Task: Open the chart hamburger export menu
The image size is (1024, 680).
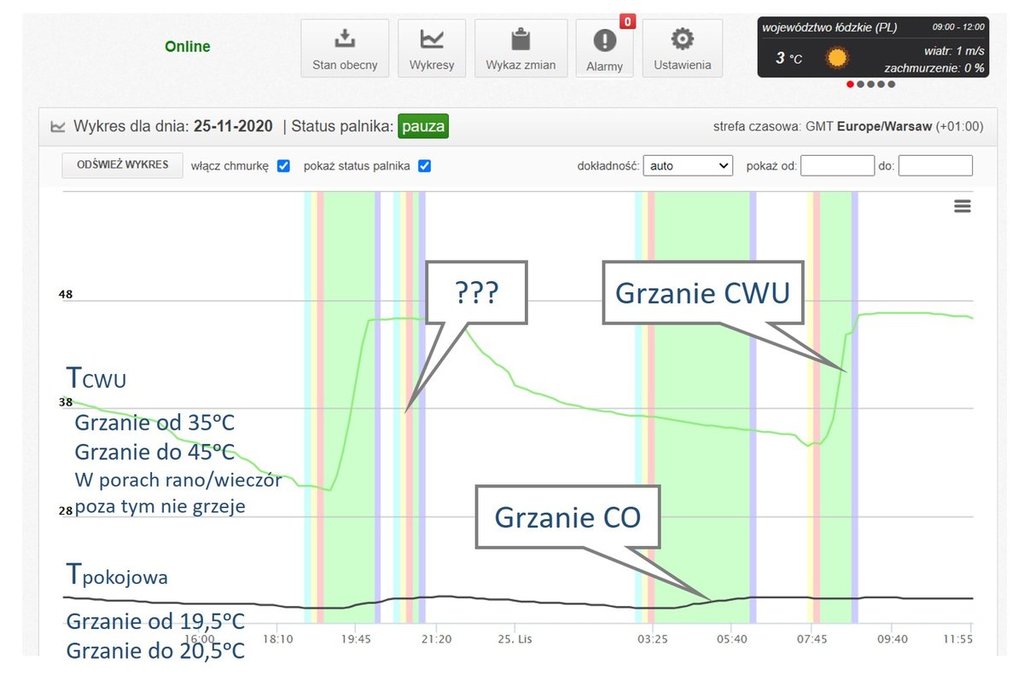Action: click(x=962, y=206)
